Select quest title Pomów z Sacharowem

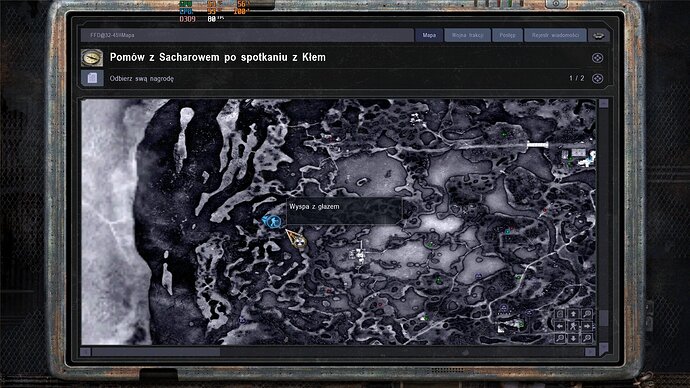point(217,57)
